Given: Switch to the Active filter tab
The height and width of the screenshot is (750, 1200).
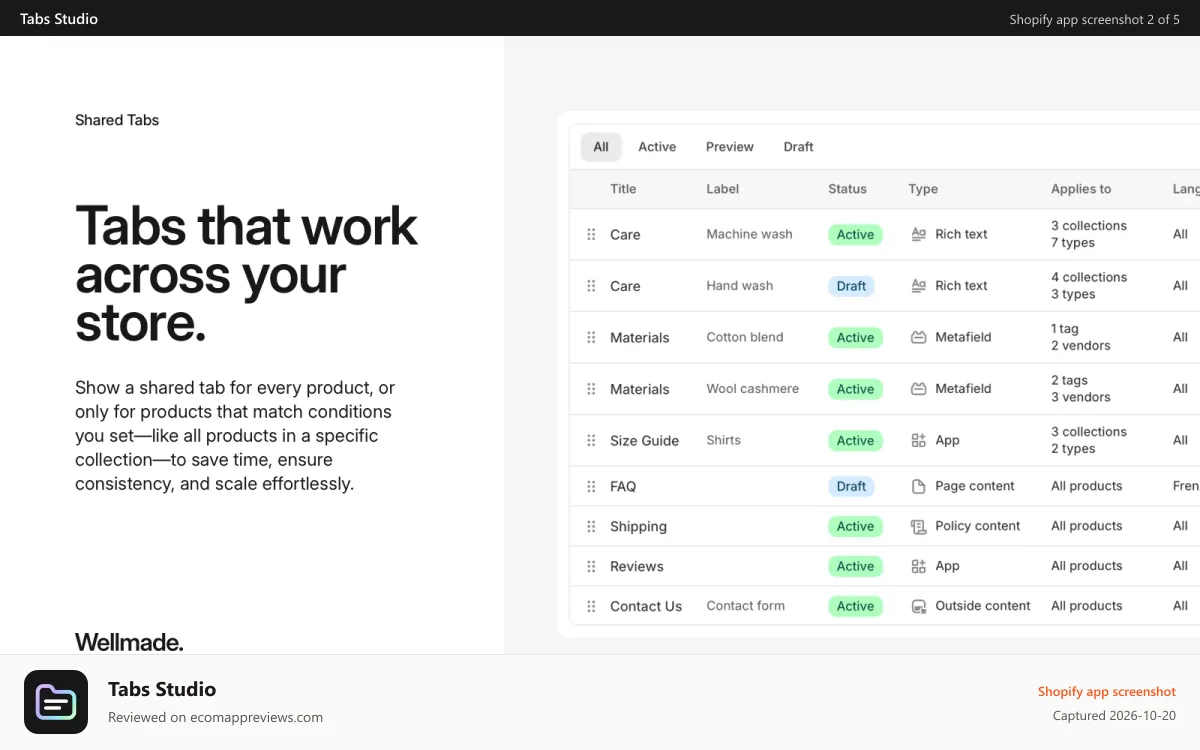Looking at the screenshot, I should pyautogui.click(x=657, y=147).
